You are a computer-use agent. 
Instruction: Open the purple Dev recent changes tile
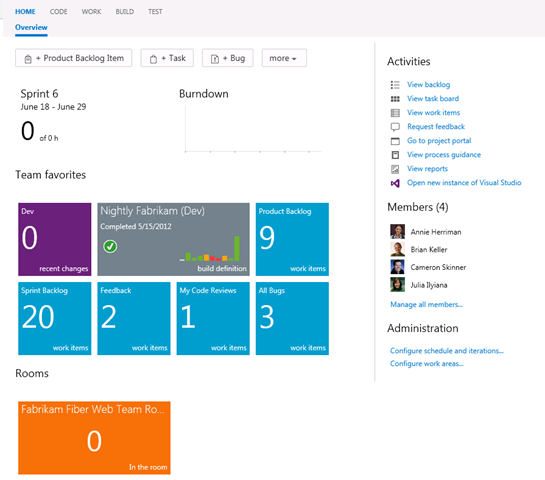[55, 239]
